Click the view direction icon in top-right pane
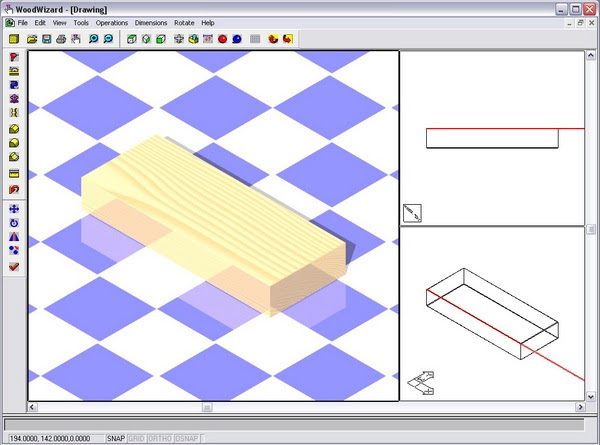 [412, 213]
